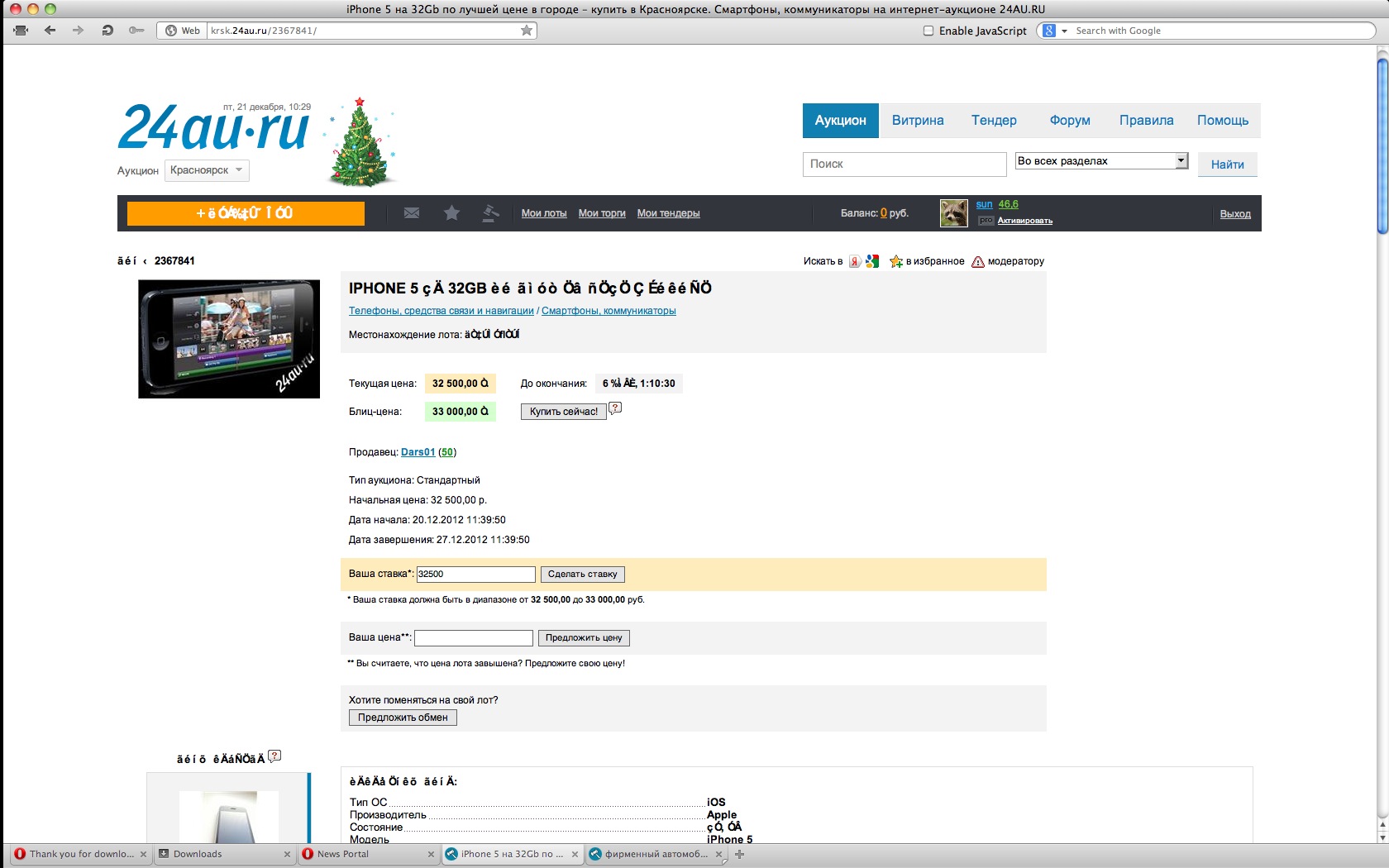1389x868 pixels.
Task: Open the 'Мои тендеры' link
Action: click(x=668, y=213)
